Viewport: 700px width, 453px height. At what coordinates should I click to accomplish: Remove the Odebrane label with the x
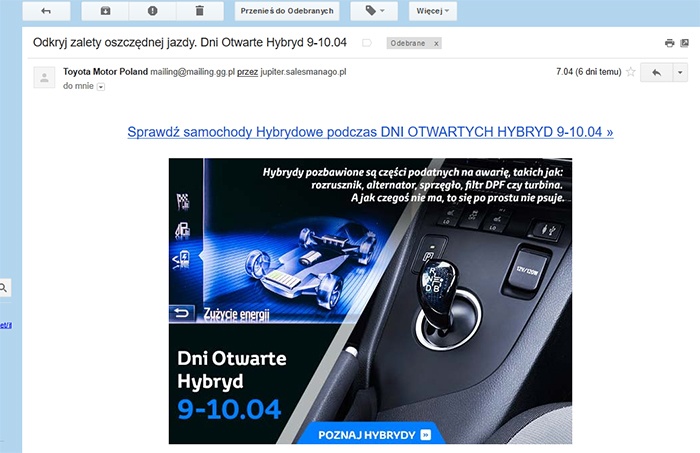[x=436, y=43]
